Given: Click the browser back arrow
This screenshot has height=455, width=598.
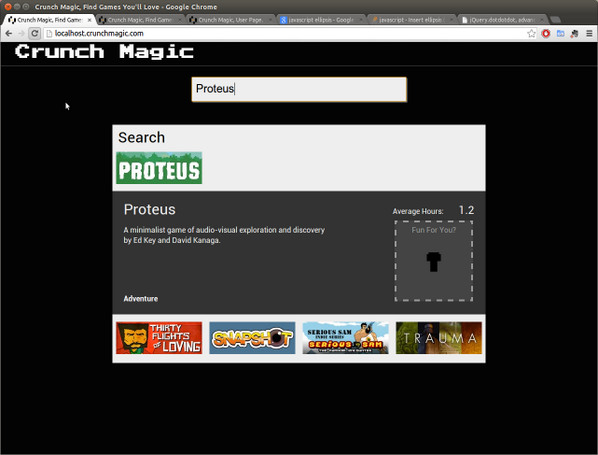Looking at the screenshot, I should click(x=9, y=34).
